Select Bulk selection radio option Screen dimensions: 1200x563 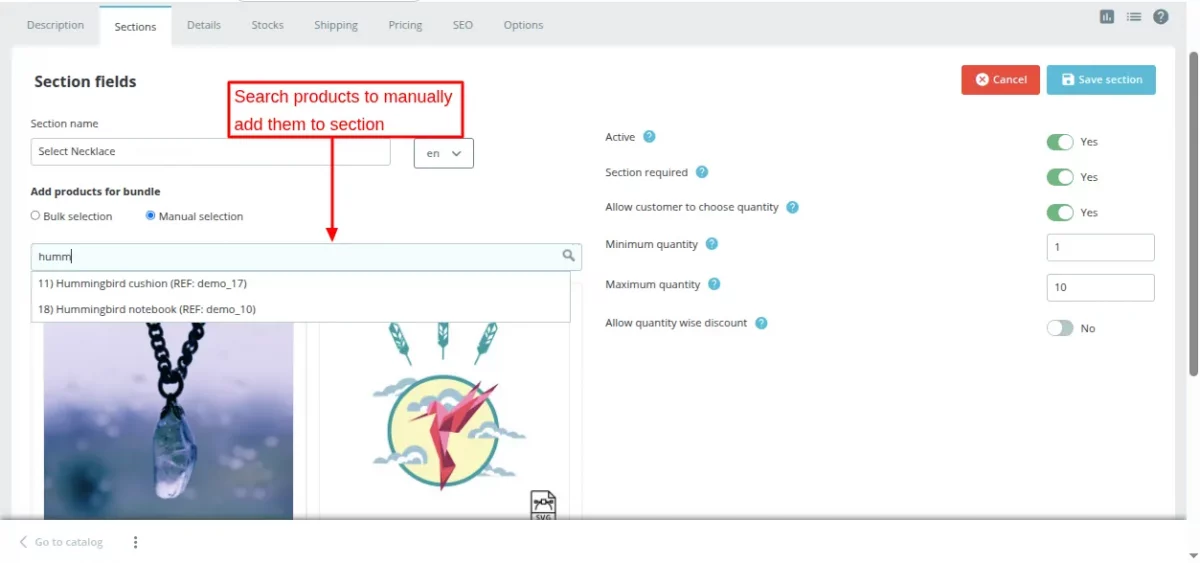click(x=36, y=215)
